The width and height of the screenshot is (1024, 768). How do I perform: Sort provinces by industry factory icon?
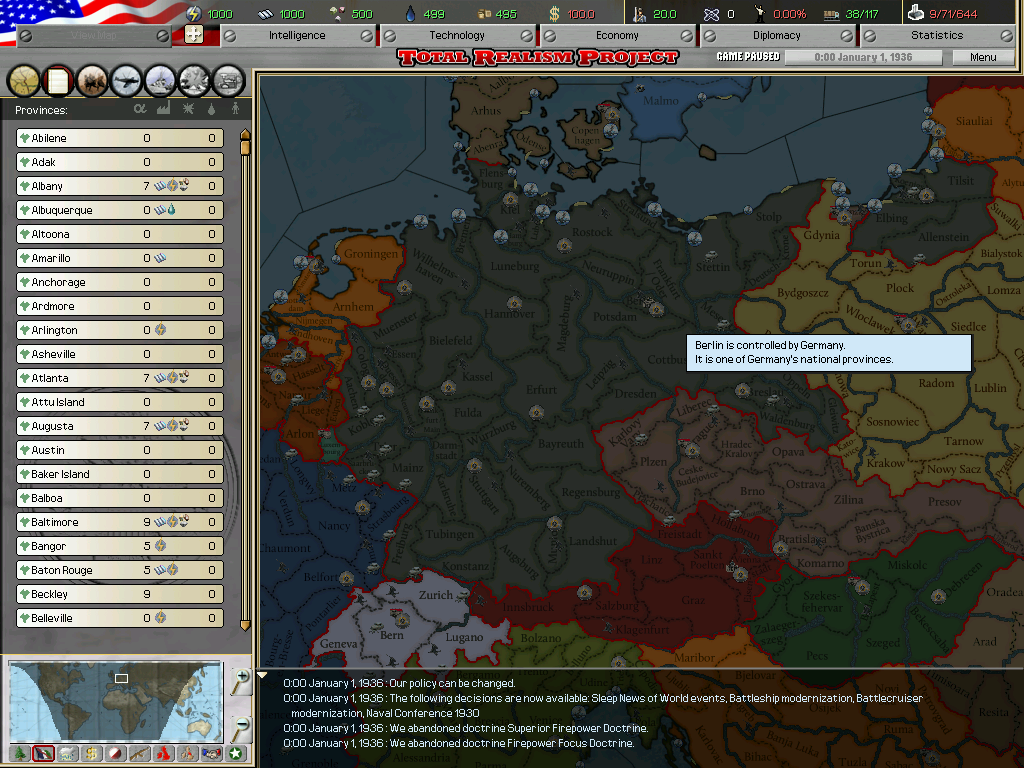point(164,109)
